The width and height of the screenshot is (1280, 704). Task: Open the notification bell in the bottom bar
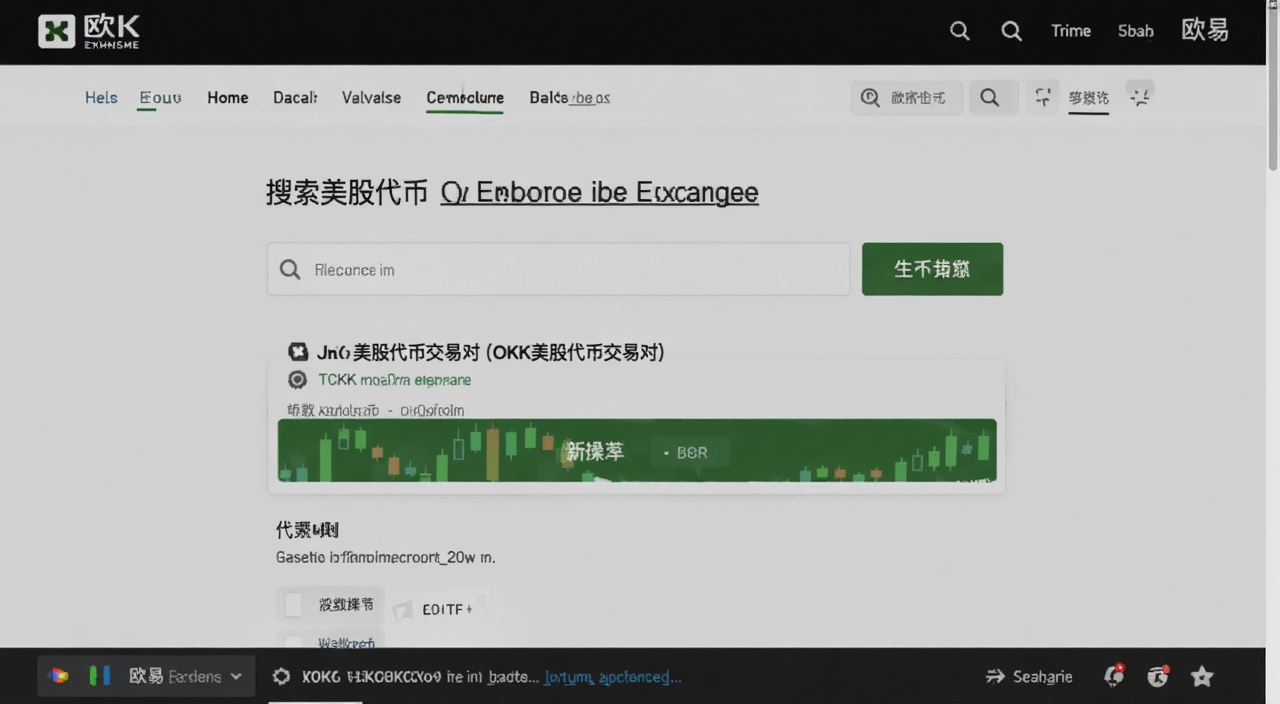click(x=1114, y=676)
